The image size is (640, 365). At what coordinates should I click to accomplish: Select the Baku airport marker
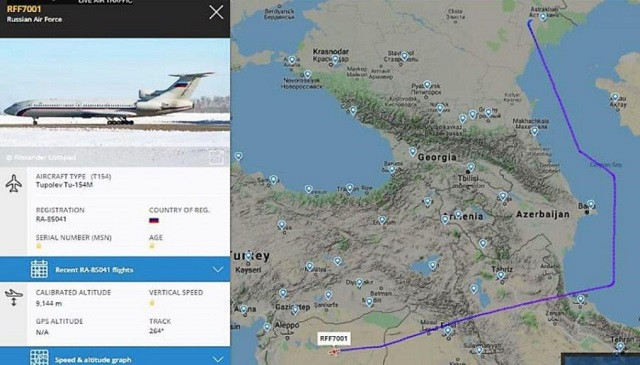pyautogui.click(x=591, y=204)
